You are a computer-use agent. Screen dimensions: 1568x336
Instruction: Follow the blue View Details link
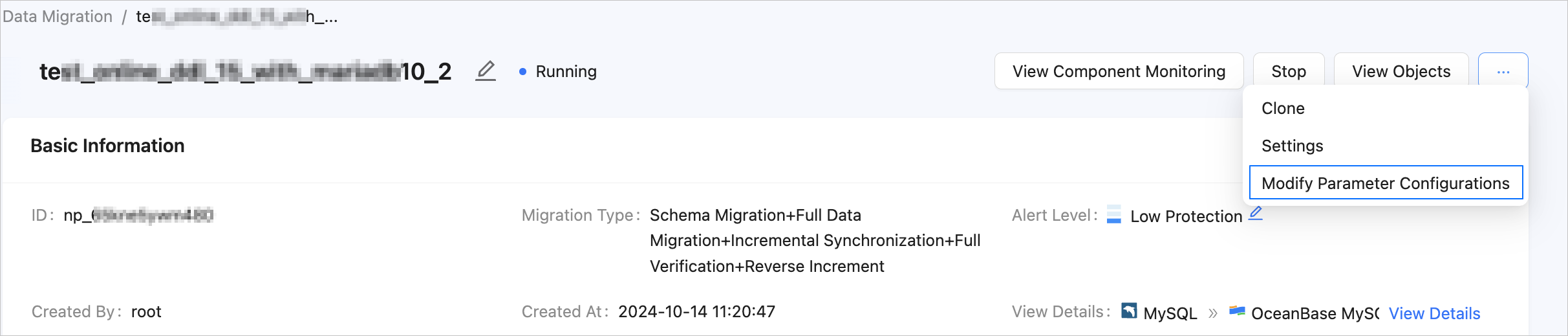click(x=1434, y=313)
